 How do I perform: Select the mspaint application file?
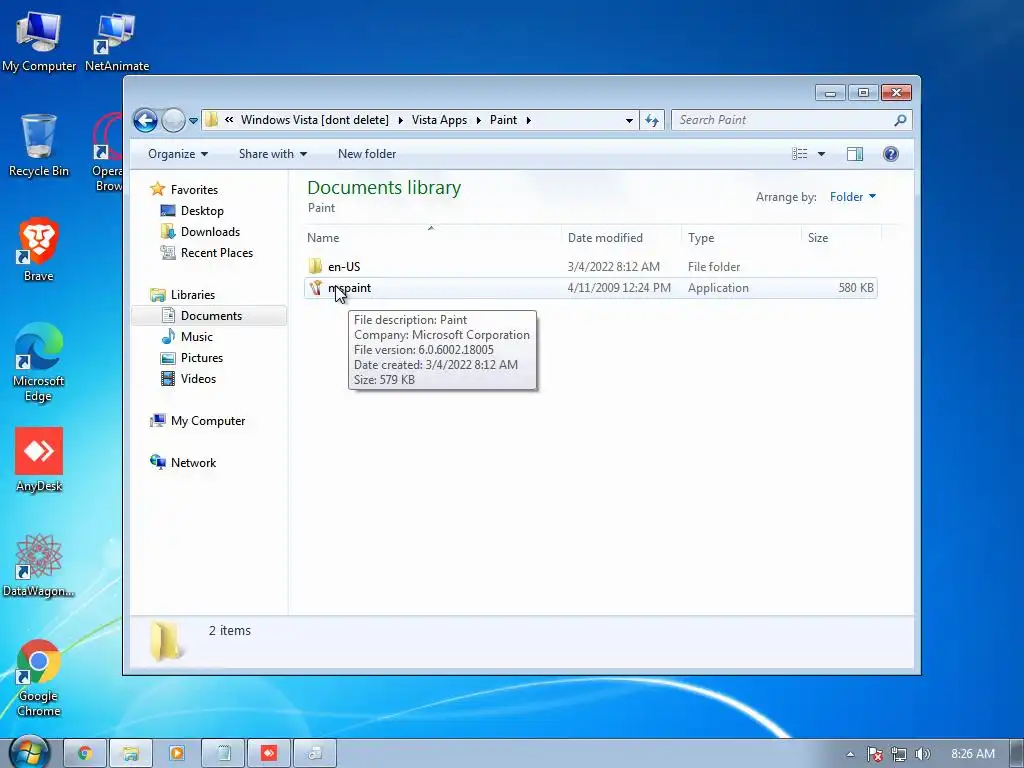(590, 288)
